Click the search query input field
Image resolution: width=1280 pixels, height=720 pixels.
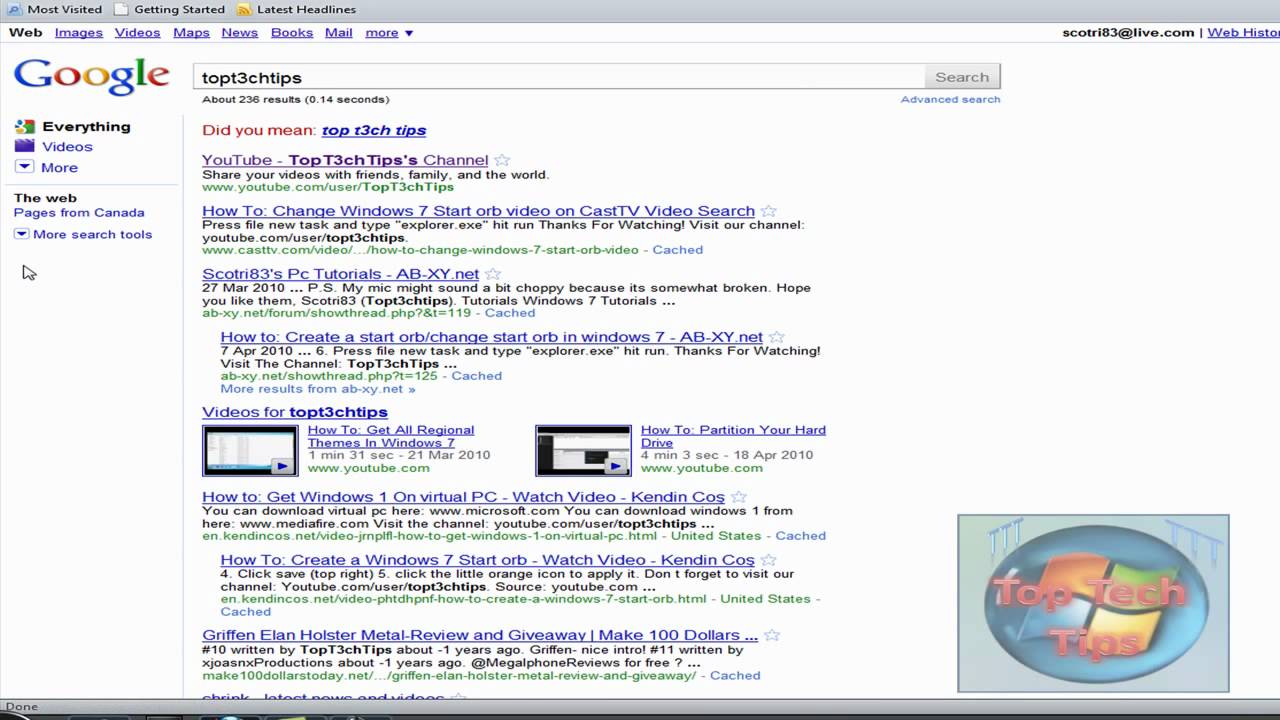click(559, 77)
